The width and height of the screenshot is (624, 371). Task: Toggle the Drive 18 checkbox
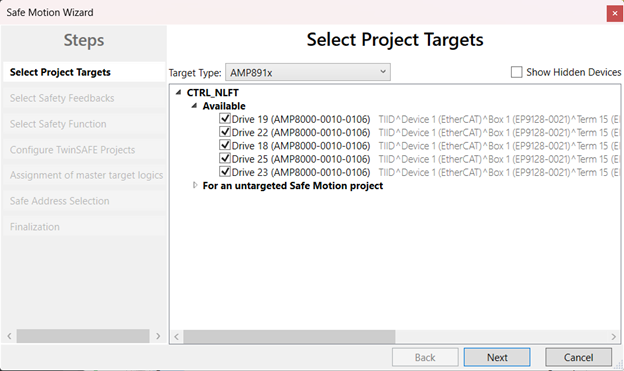(225, 145)
